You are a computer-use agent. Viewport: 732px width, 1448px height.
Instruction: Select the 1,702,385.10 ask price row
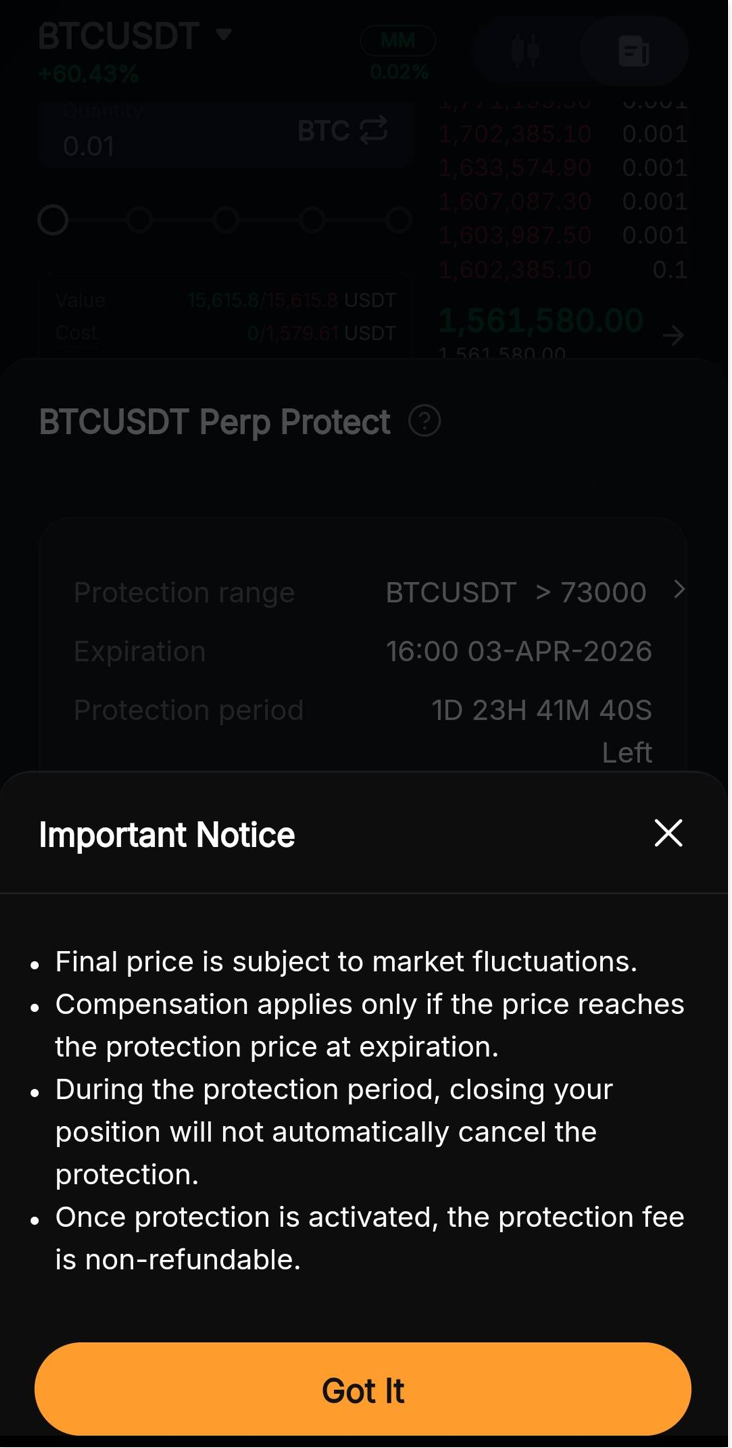coord(515,134)
